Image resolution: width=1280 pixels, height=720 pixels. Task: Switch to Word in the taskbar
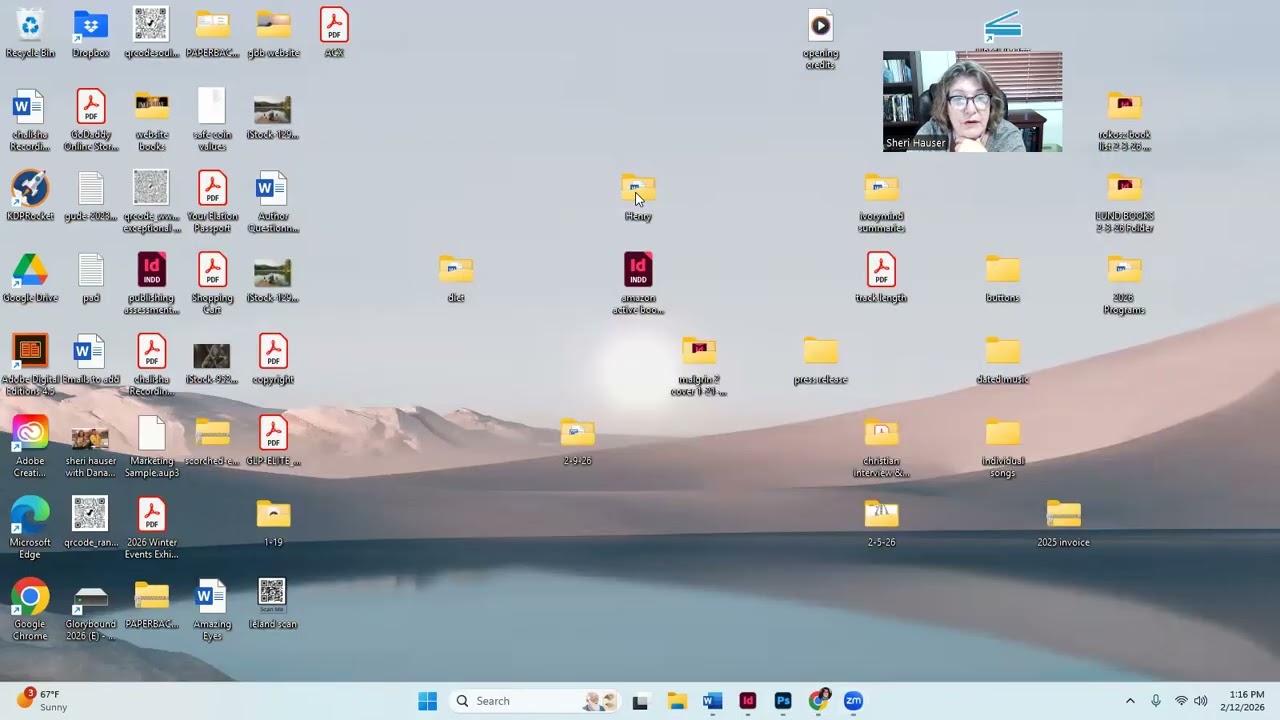coord(712,701)
